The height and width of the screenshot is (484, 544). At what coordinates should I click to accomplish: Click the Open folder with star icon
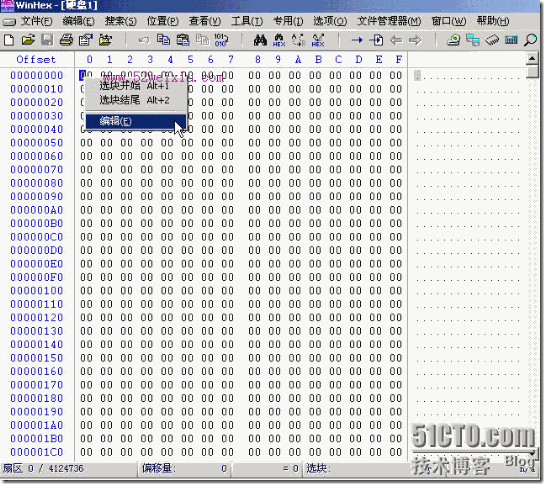coord(105,40)
